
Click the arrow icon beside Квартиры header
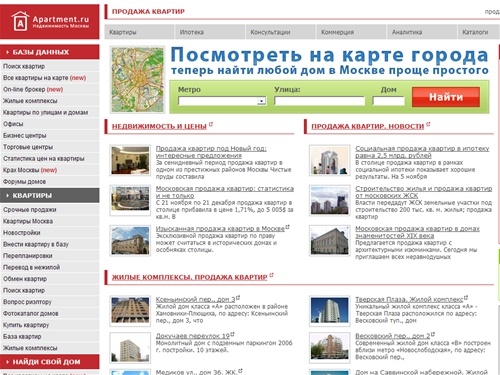pyautogui.click(x=8, y=195)
